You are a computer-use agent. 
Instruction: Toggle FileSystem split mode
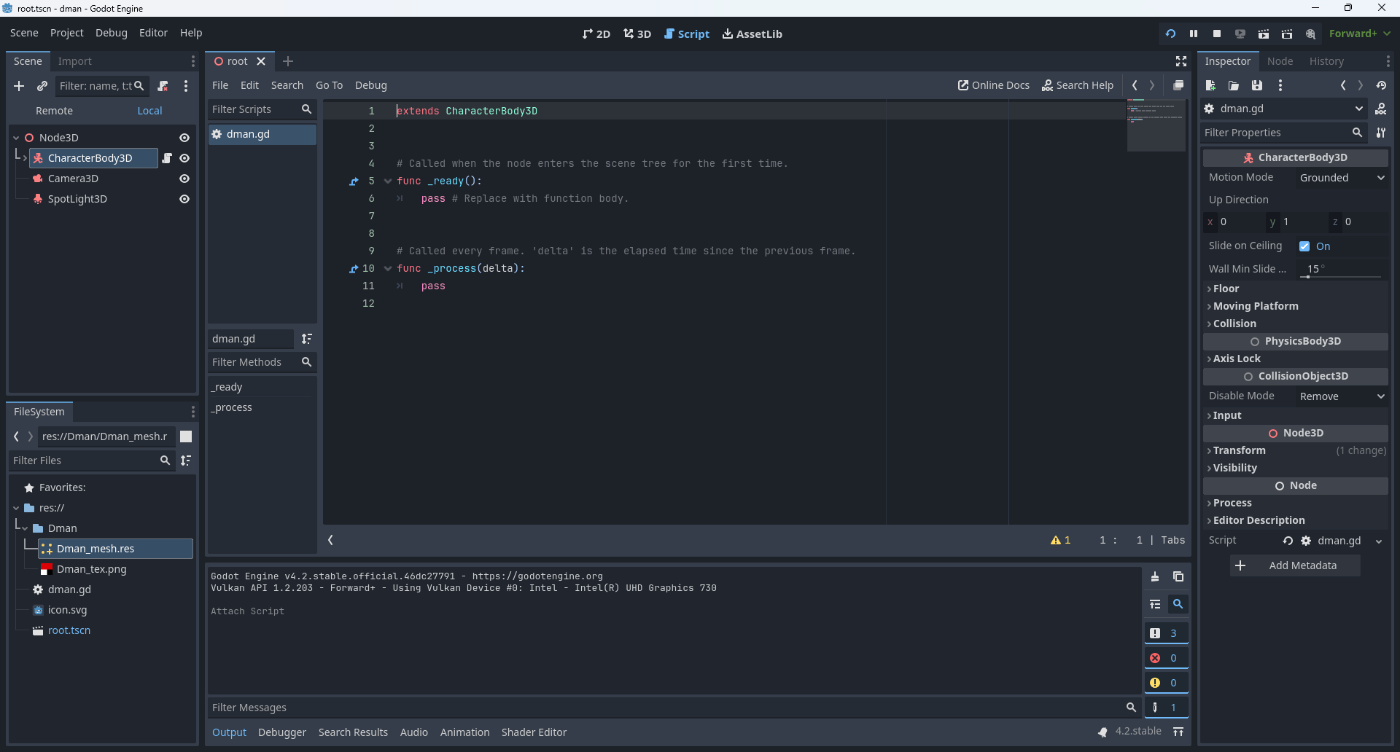(186, 436)
